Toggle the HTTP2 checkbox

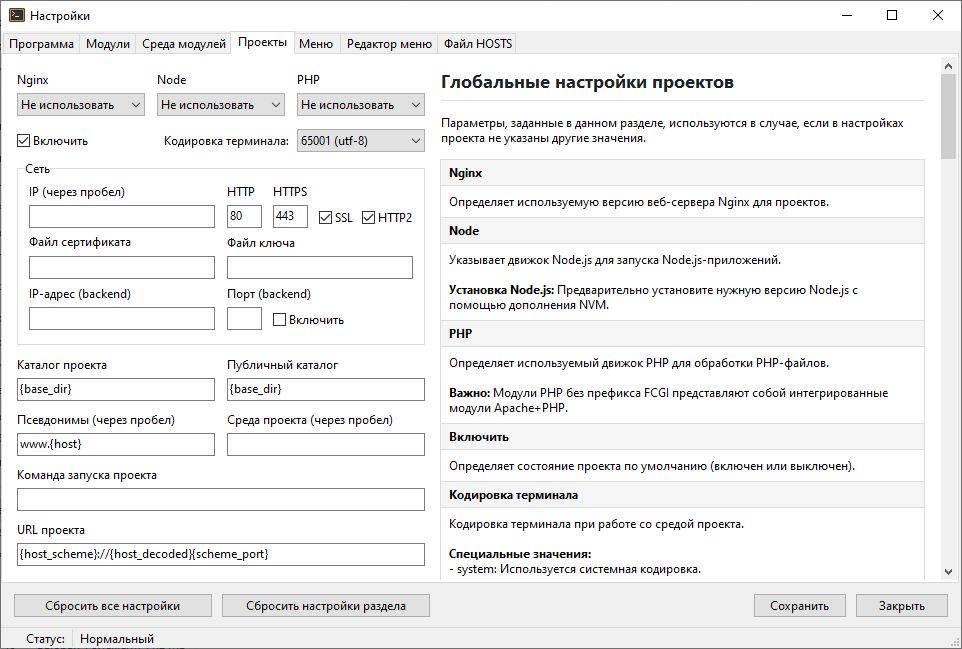coord(369,217)
